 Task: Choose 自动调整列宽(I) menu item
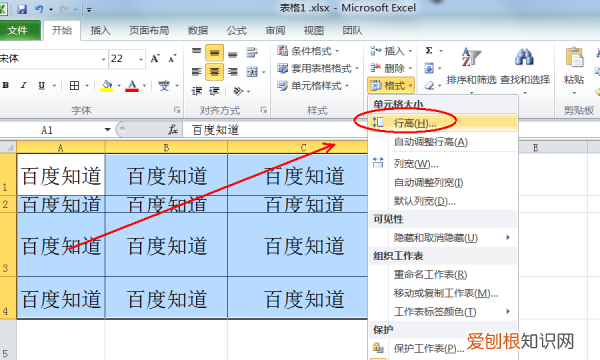(442, 182)
